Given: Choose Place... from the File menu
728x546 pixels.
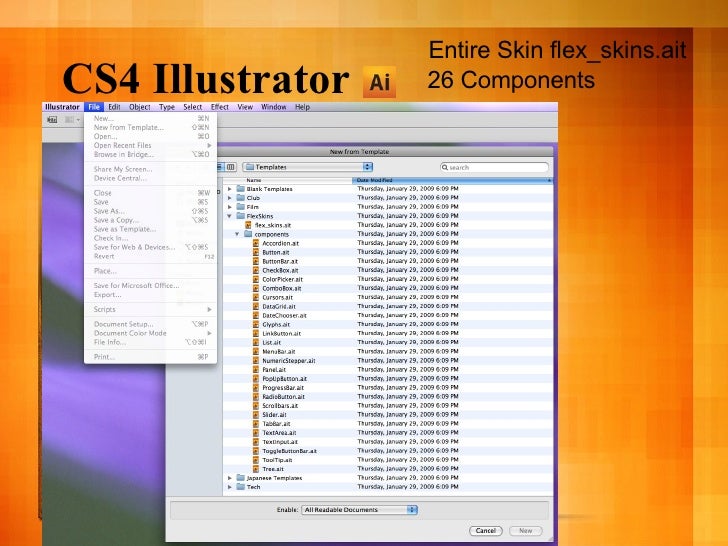Looking at the screenshot, I should (x=105, y=270).
